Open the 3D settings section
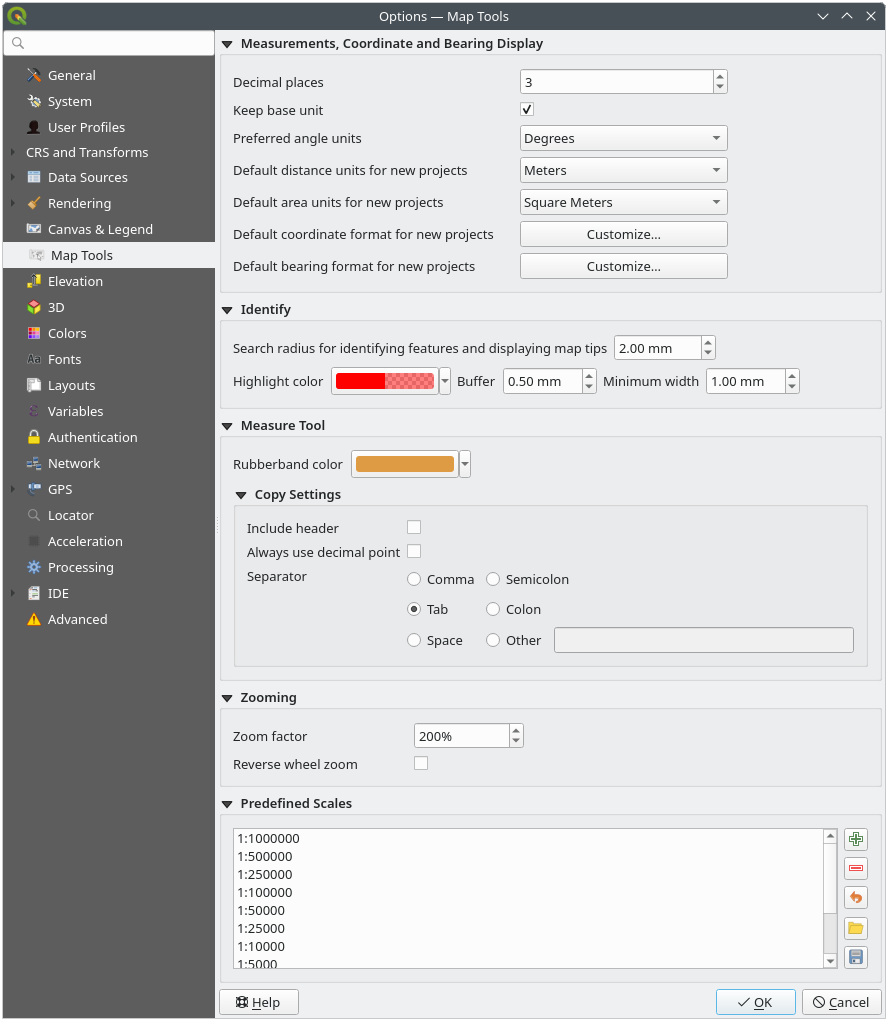This screenshot has height=1032, width=888. [60, 307]
